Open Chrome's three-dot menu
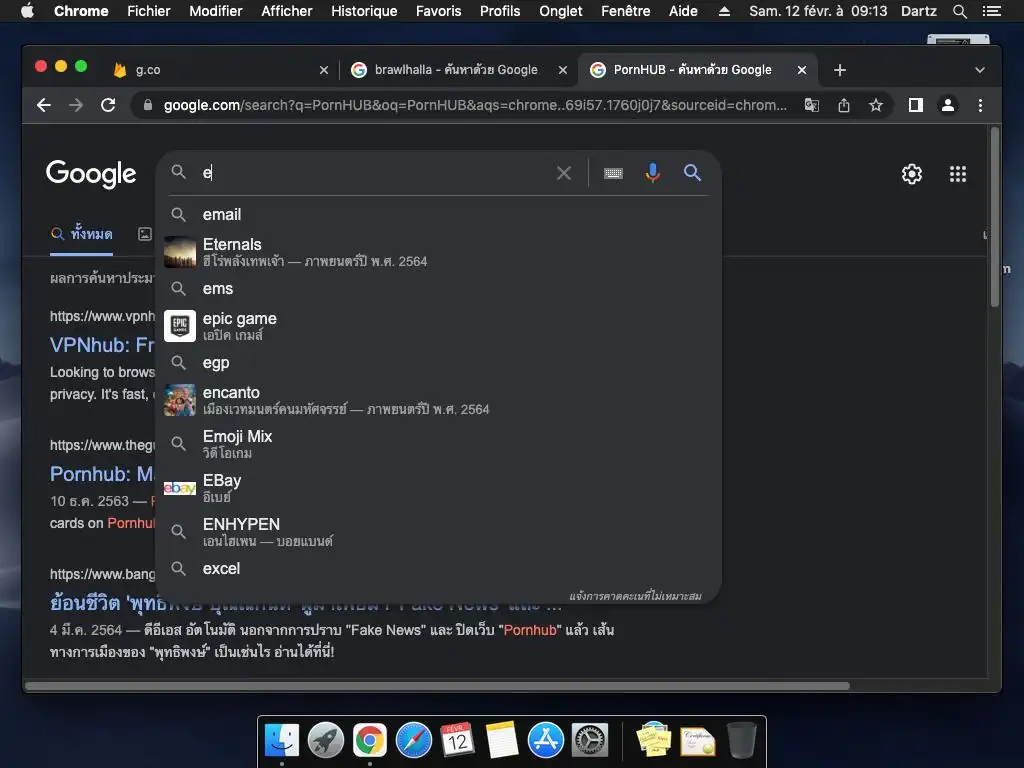This screenshot has width=1024, height=768. (x=980, y=105)
